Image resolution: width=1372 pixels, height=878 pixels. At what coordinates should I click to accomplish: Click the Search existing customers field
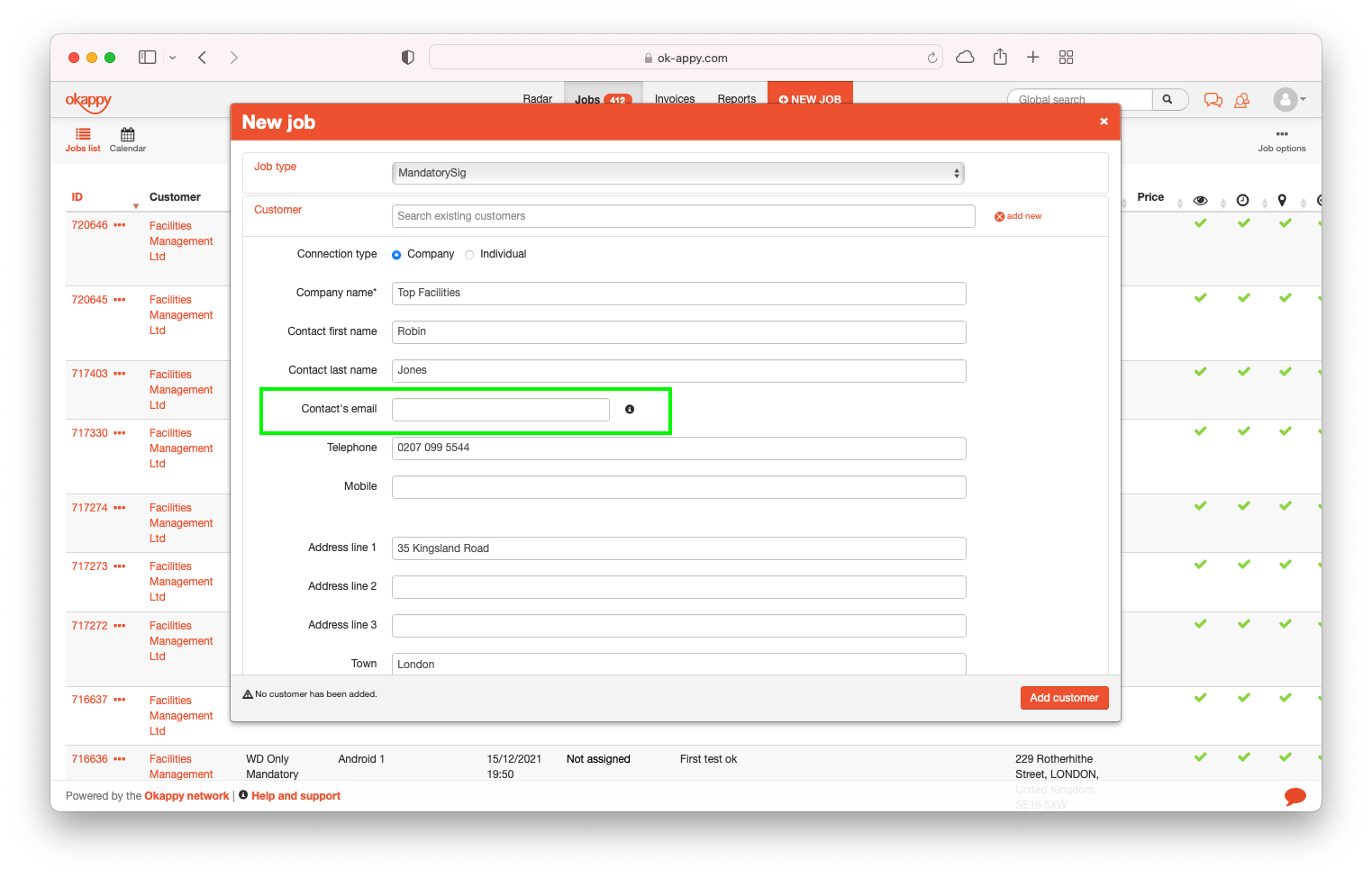[684, 216]
